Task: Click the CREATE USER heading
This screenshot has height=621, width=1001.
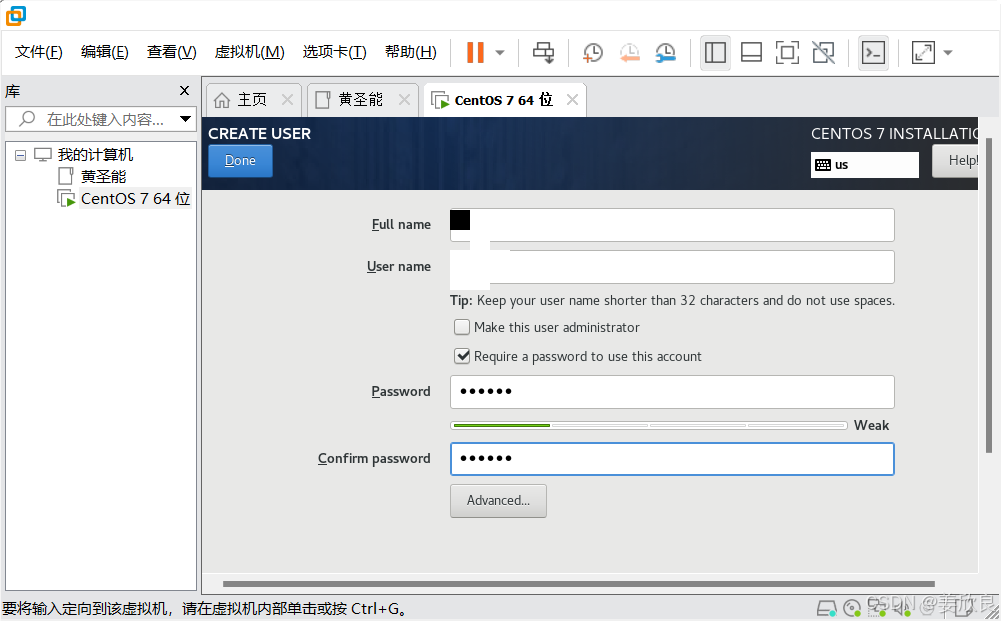Action: click(x=259, y=133)
